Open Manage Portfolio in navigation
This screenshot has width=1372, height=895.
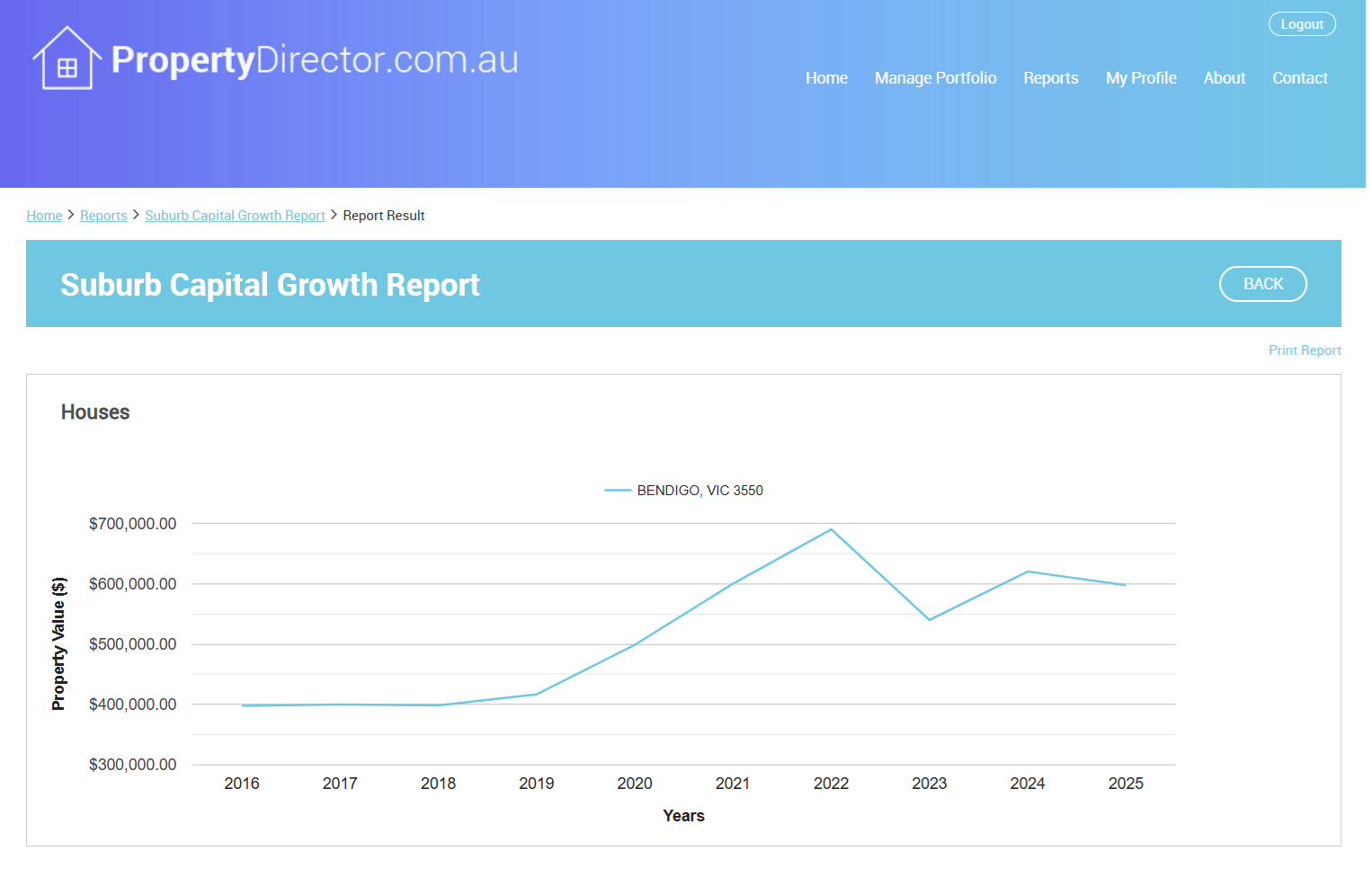coord(934,78)
